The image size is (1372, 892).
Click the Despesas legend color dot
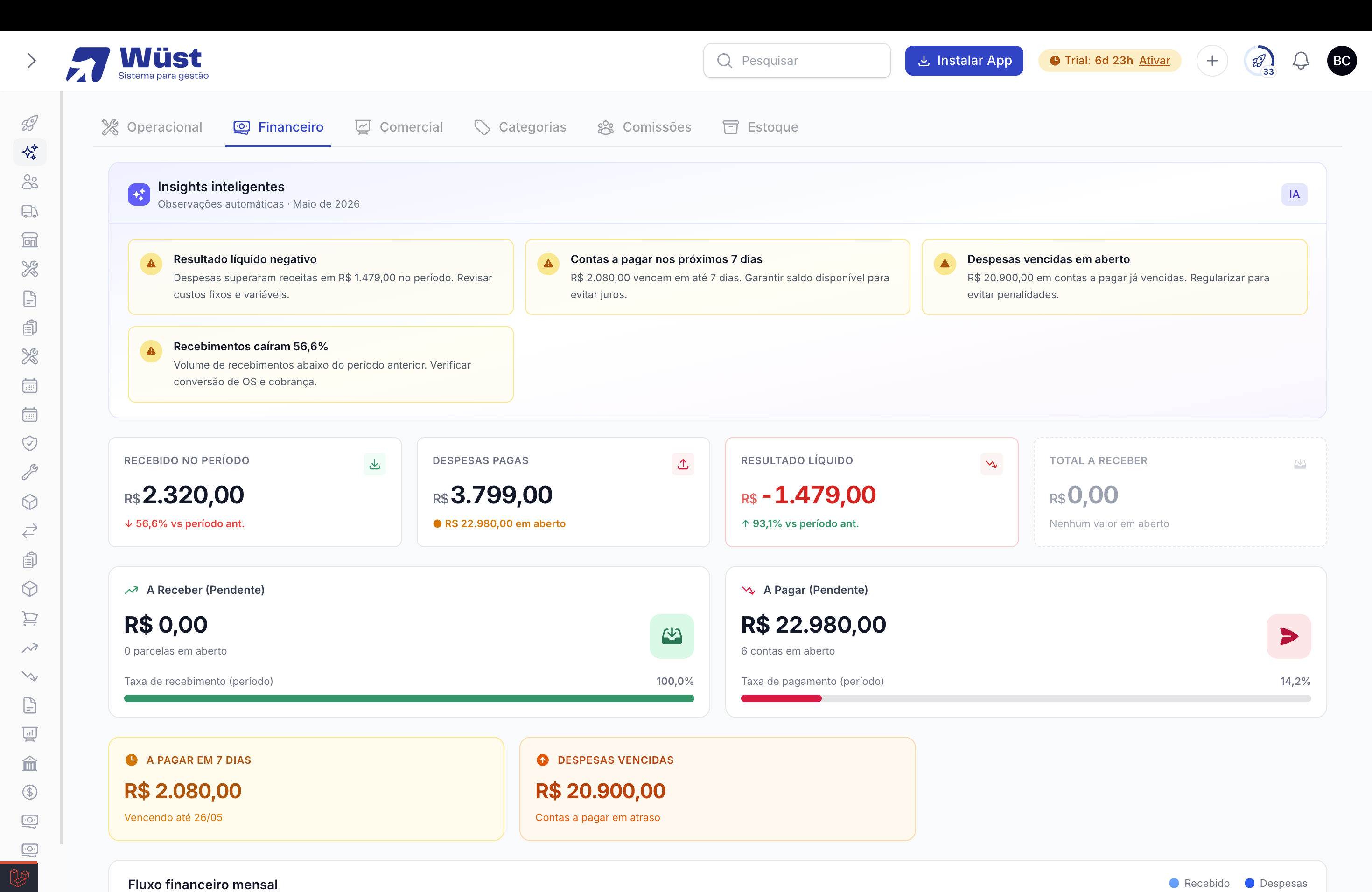[x=1249, y=883]
